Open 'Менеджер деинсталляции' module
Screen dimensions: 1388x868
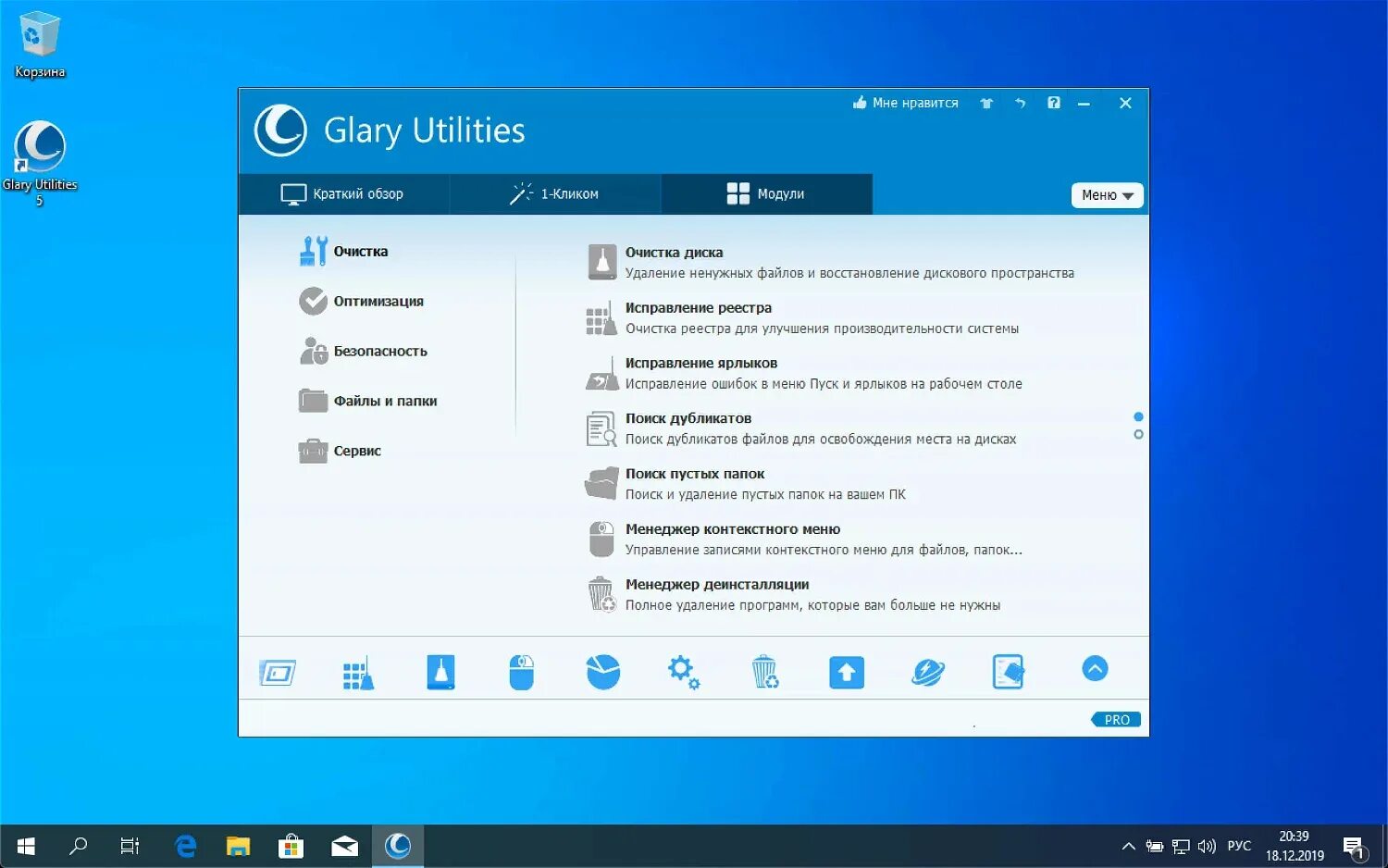794,596
